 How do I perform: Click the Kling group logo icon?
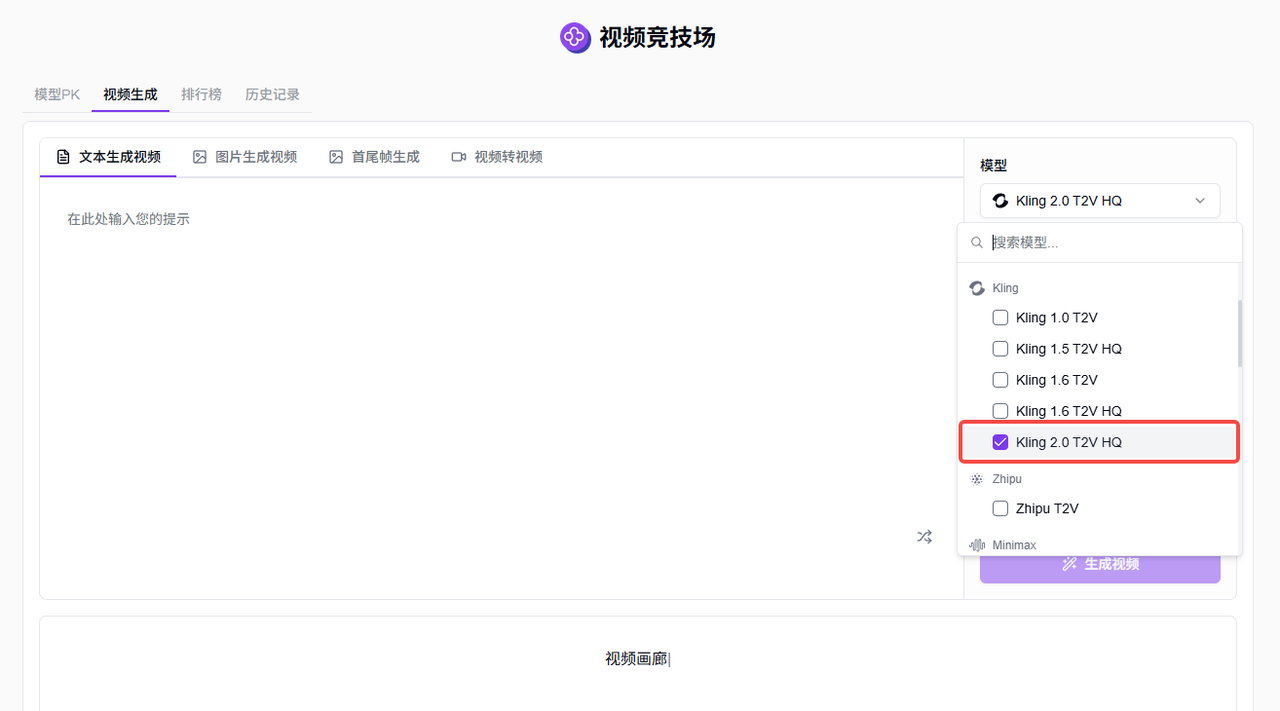click(x=977, y=288)
